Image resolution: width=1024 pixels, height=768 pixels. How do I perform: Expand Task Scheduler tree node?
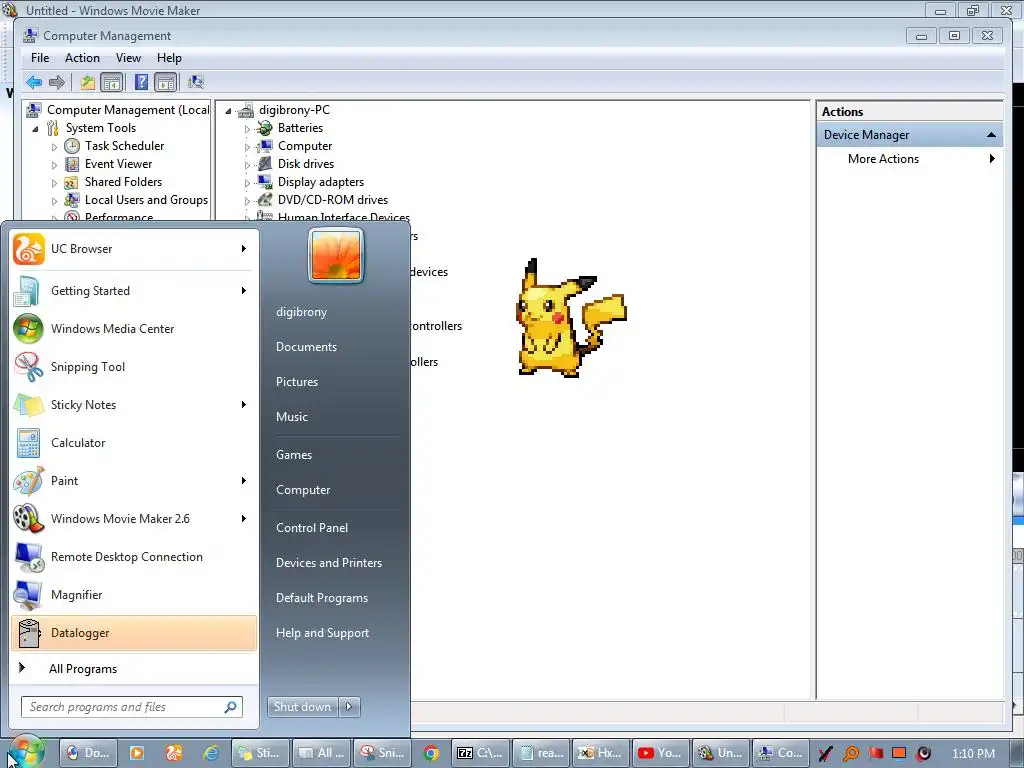click(54, 147)
